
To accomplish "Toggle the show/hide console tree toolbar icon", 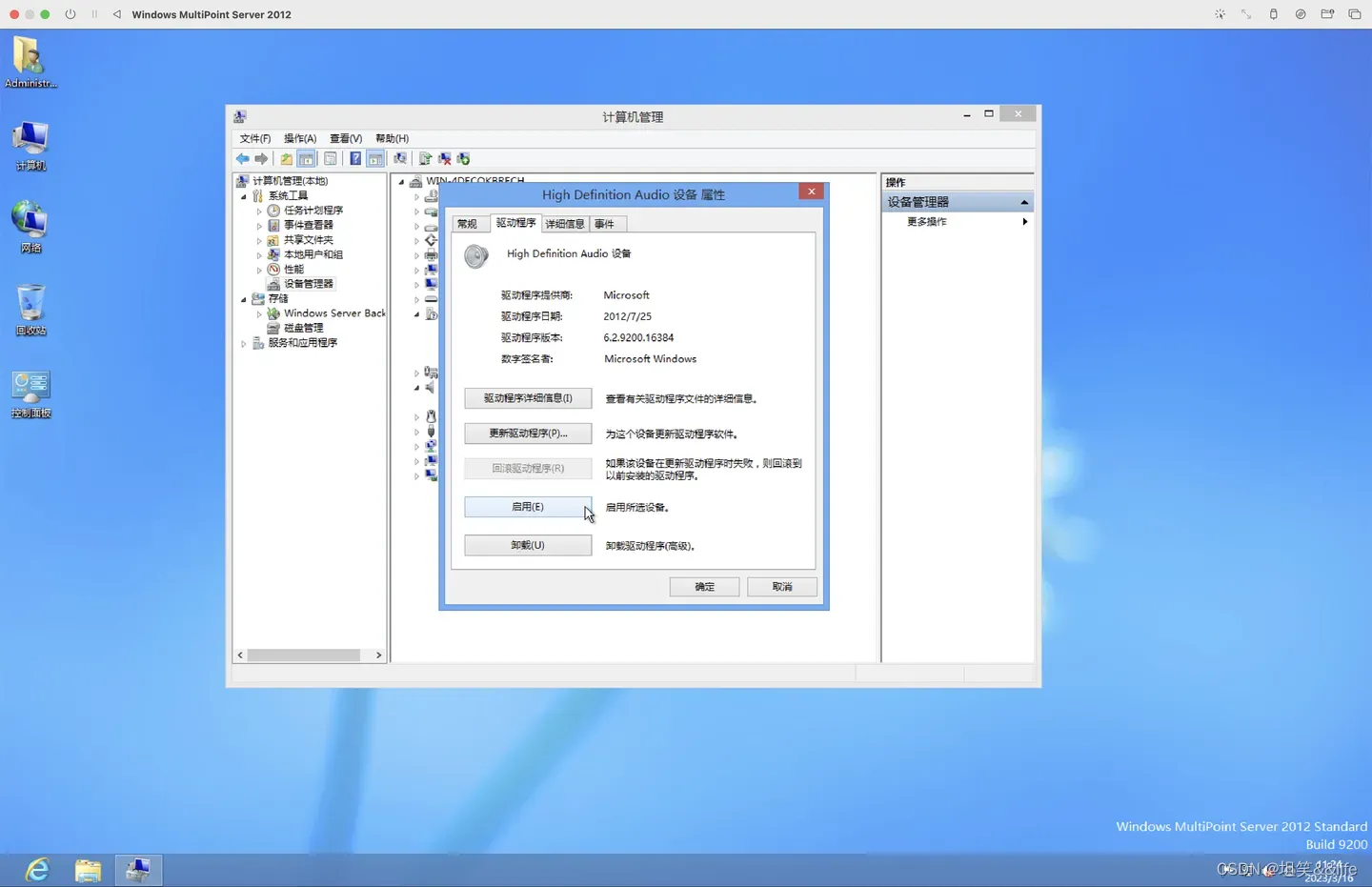I will click(x=306, y=159).
